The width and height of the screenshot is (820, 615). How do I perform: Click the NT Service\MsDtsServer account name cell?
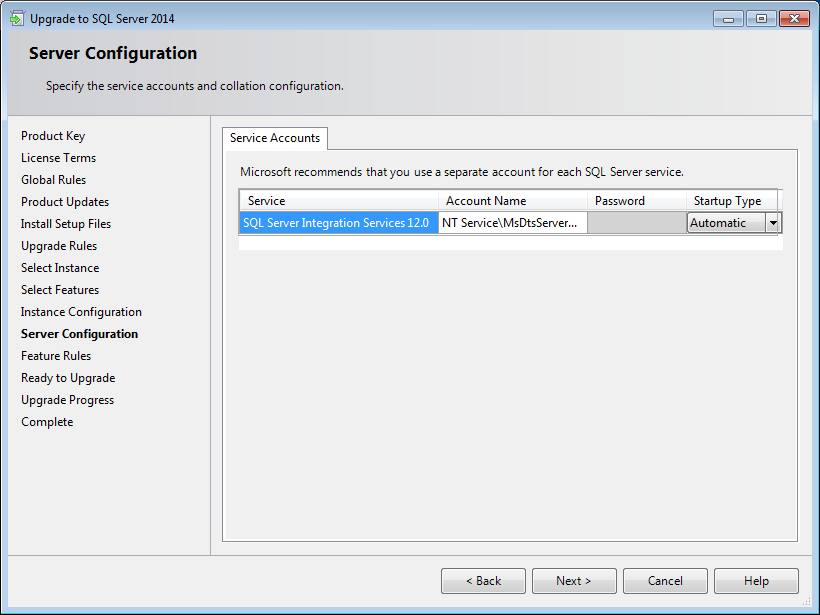pos(512,223)
